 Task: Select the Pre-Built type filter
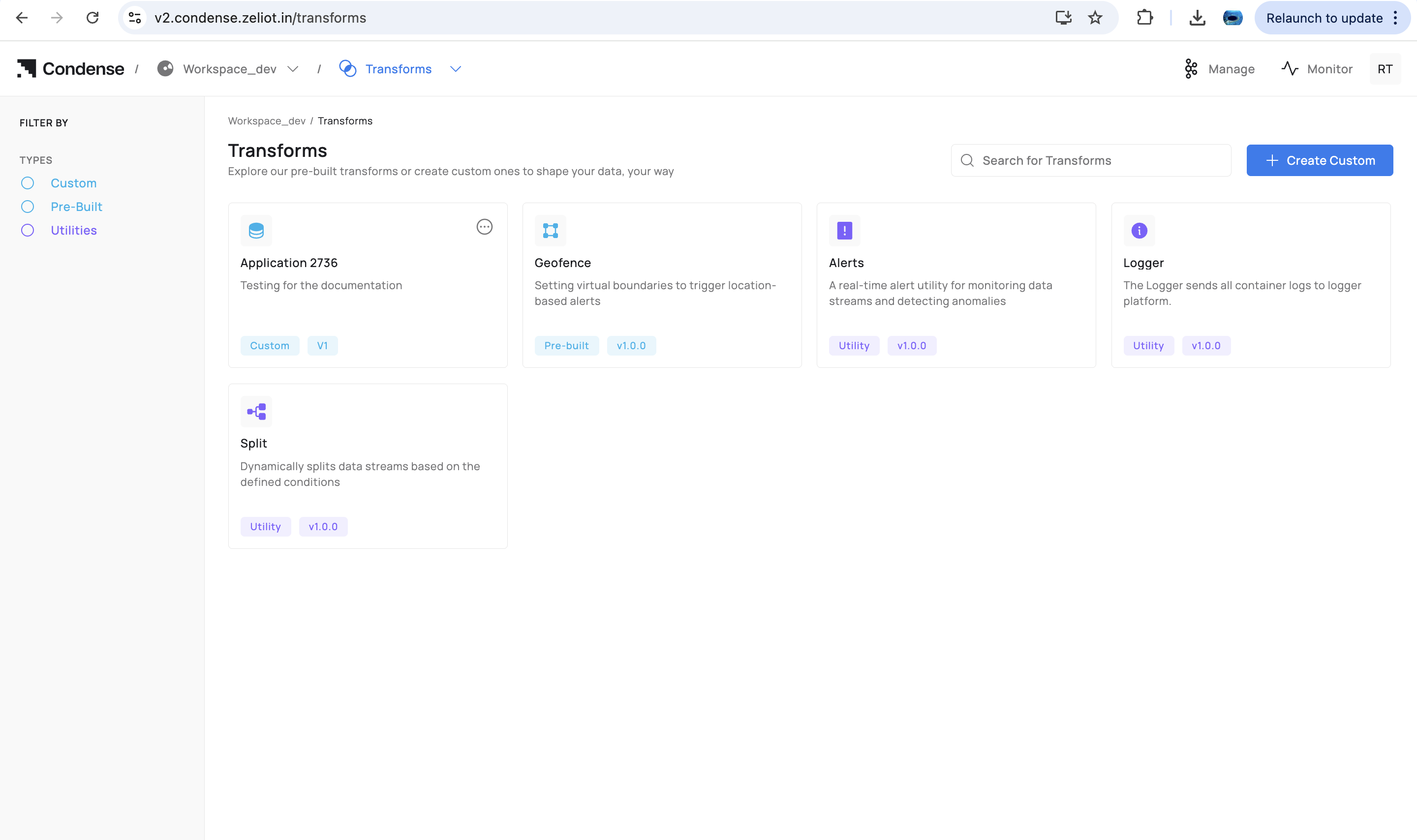27,207
